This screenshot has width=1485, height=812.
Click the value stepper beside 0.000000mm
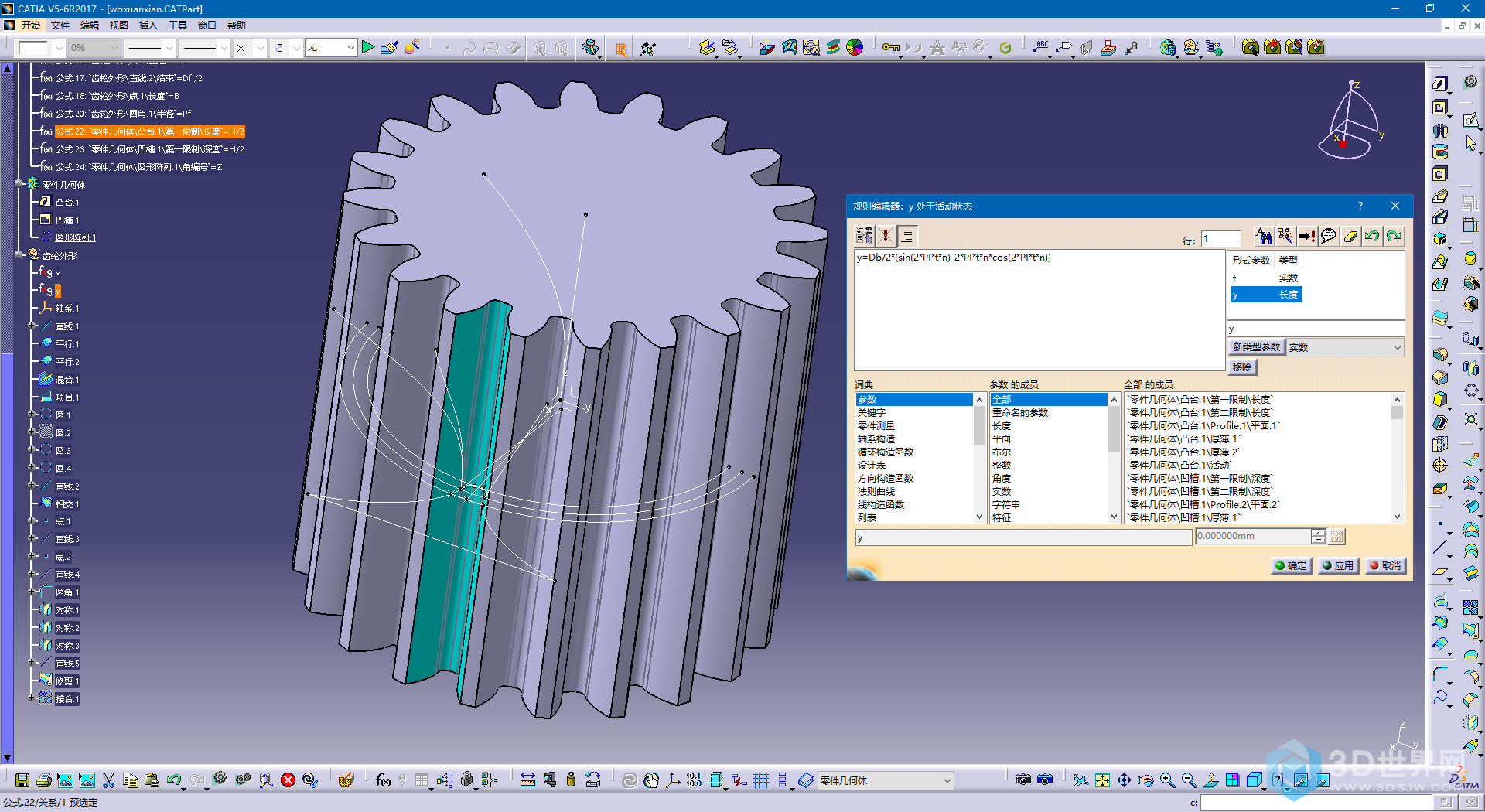(x=1318, y=536)
